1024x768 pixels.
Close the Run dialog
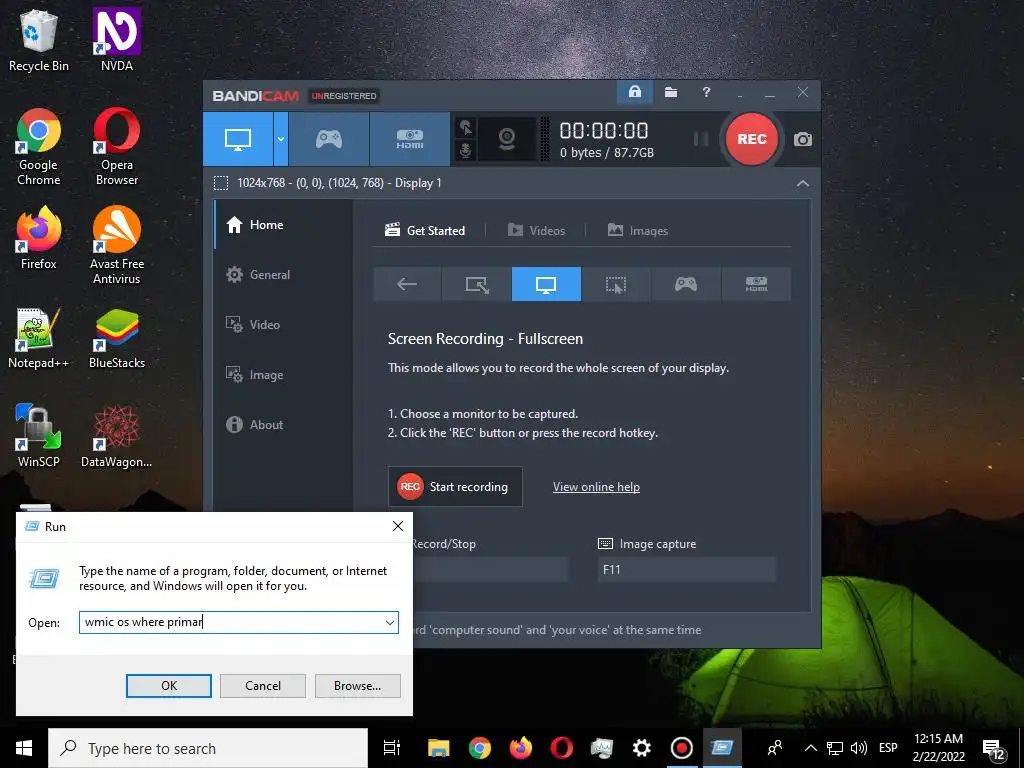coord(398,526)
